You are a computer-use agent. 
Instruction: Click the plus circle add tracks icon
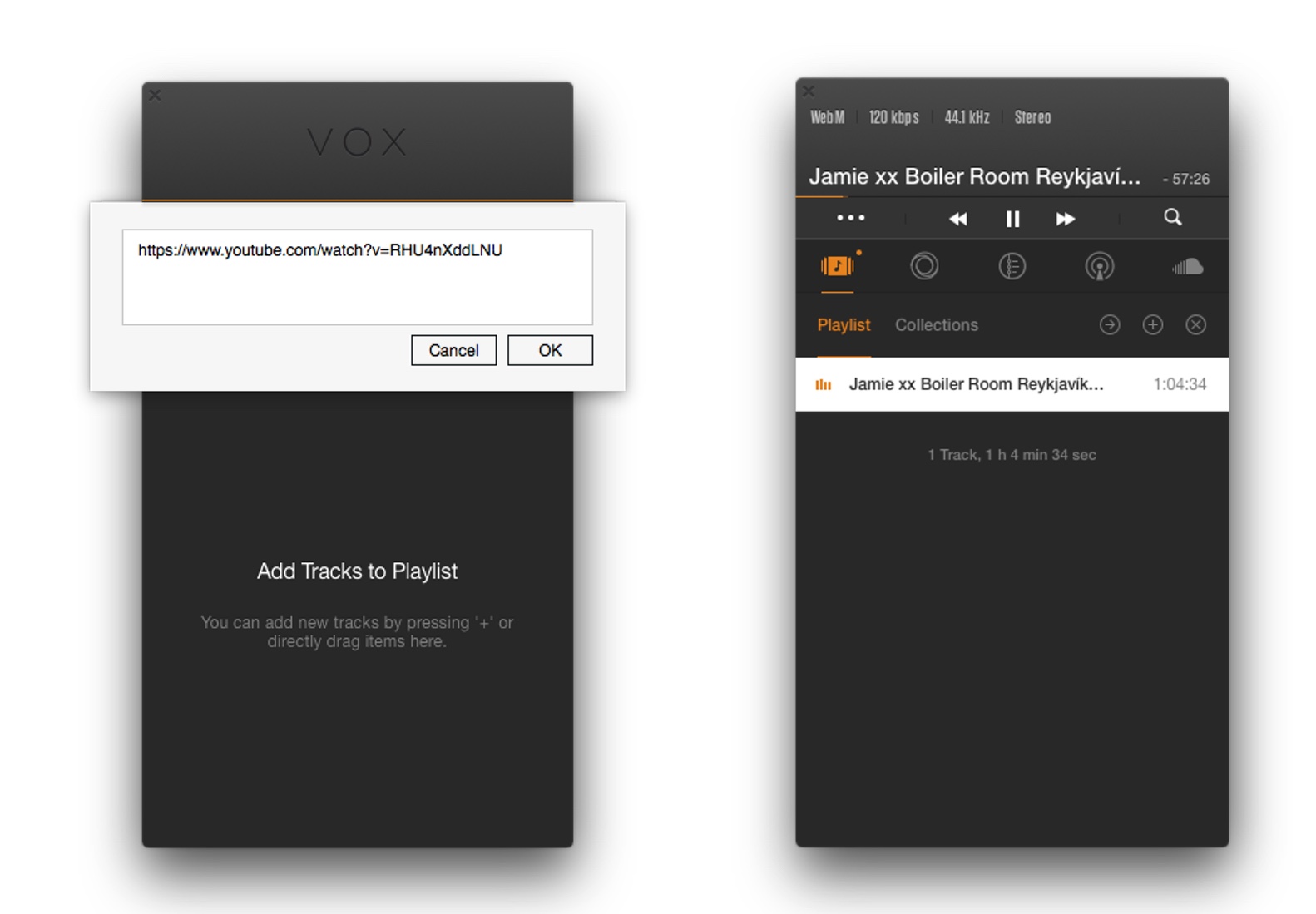point(1153,324)
